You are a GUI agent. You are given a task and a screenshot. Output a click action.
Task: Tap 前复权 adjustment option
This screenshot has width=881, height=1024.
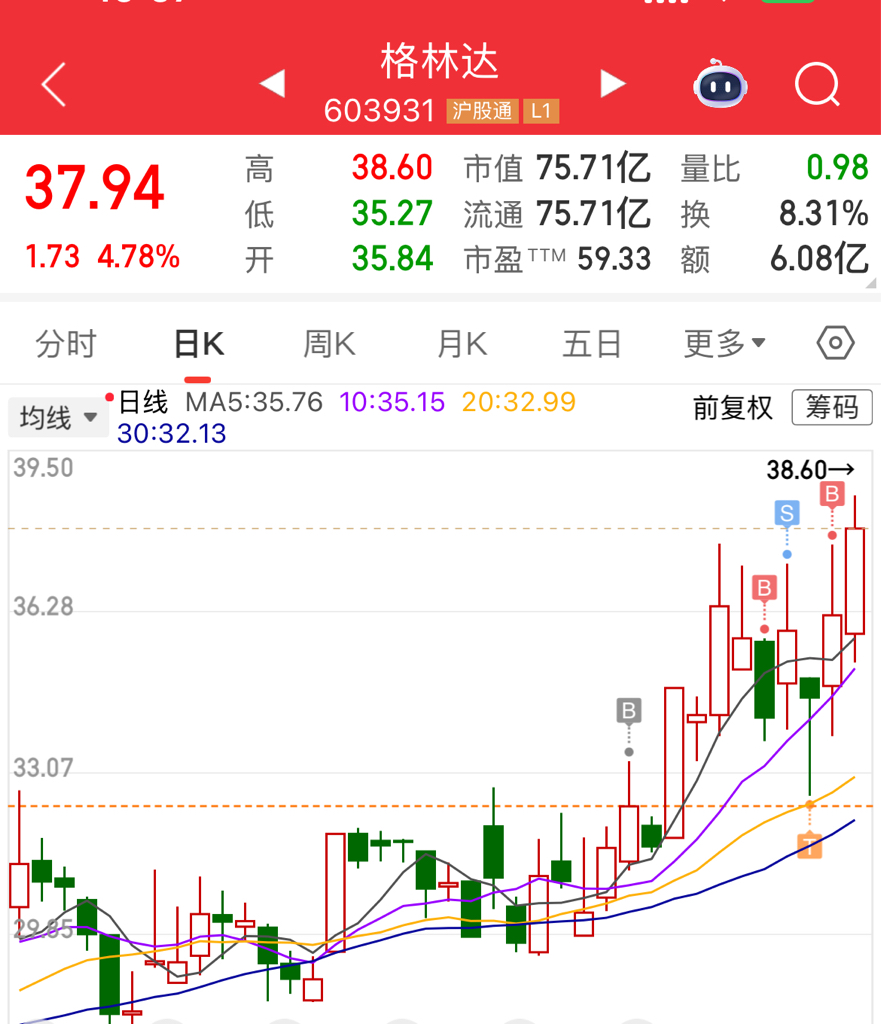coord(733,408)
